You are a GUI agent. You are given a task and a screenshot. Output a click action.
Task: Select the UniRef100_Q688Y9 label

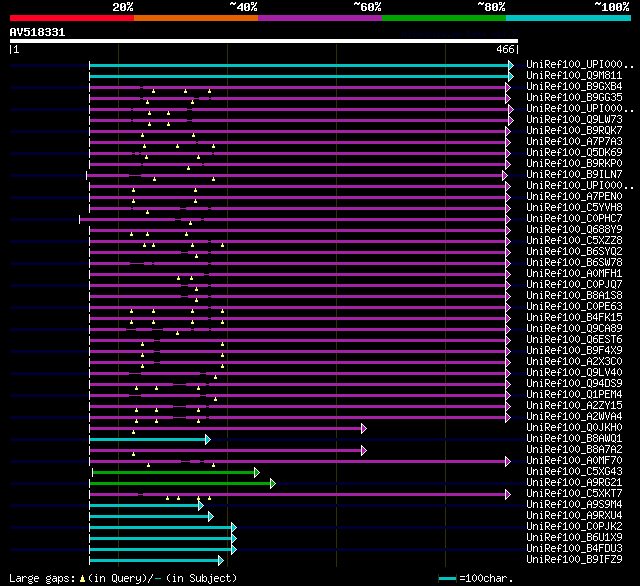coord(574,230)
